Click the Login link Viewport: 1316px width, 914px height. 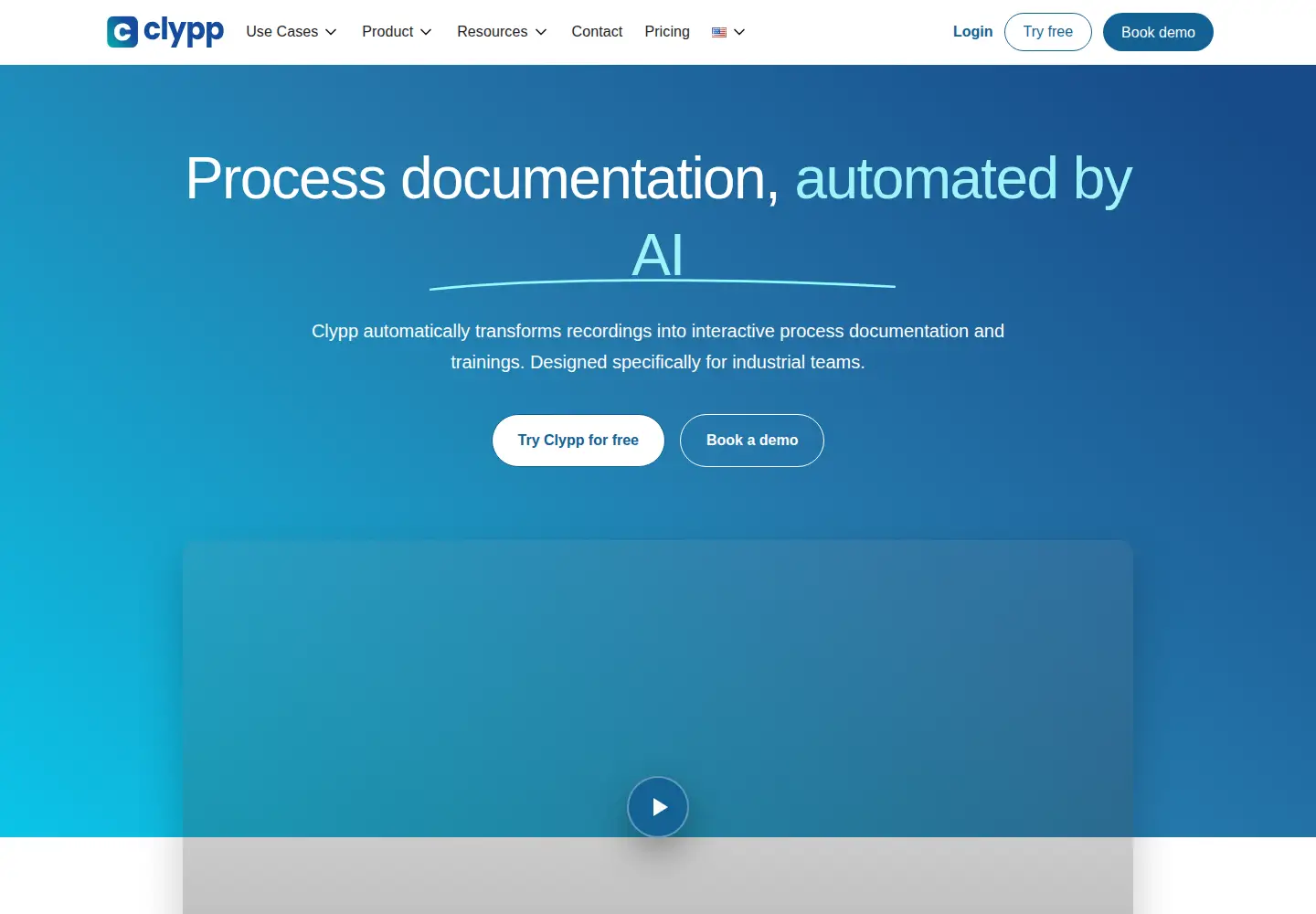click(972, 32)
